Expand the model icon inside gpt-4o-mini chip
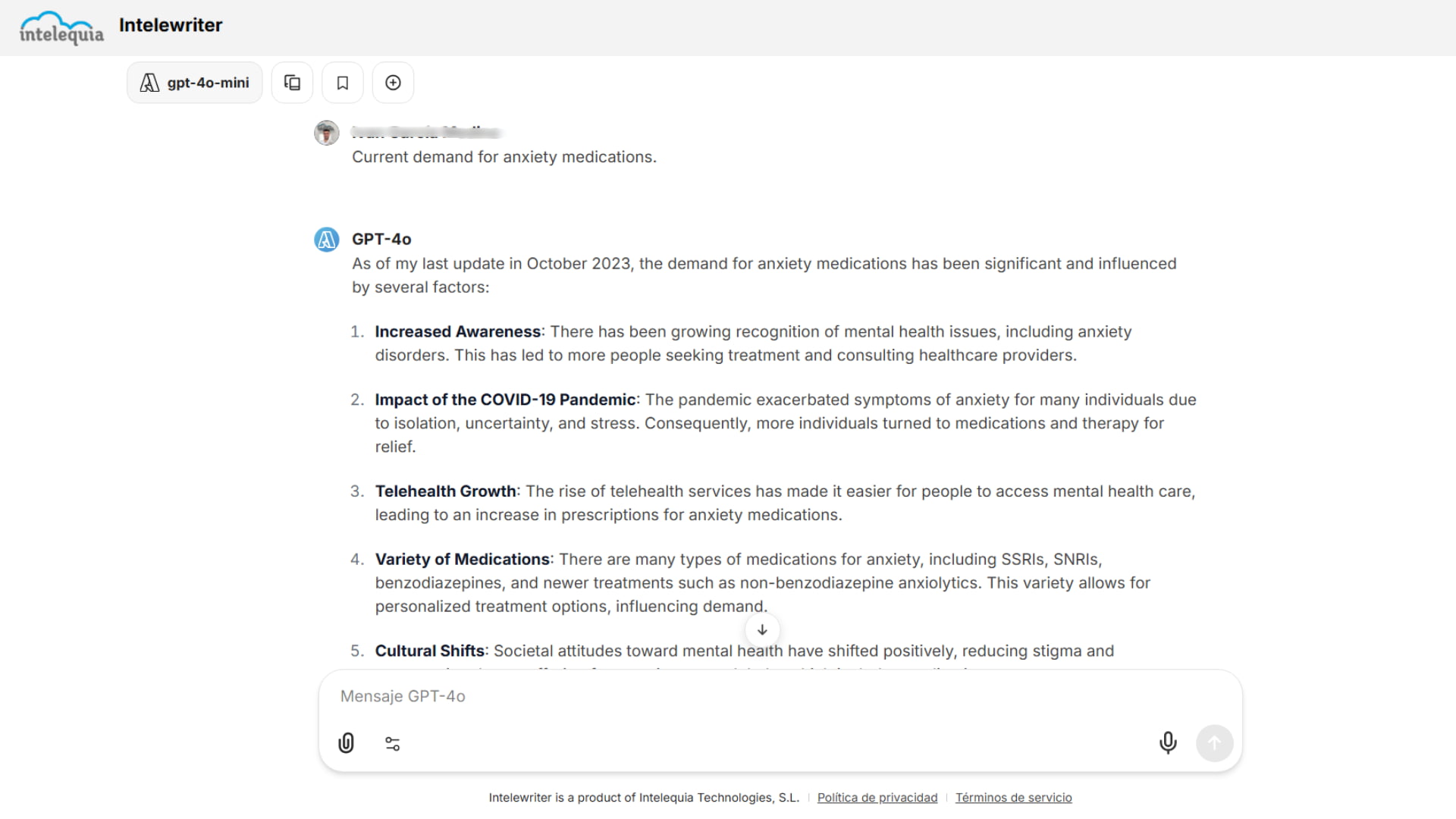 tap(149, 82)
